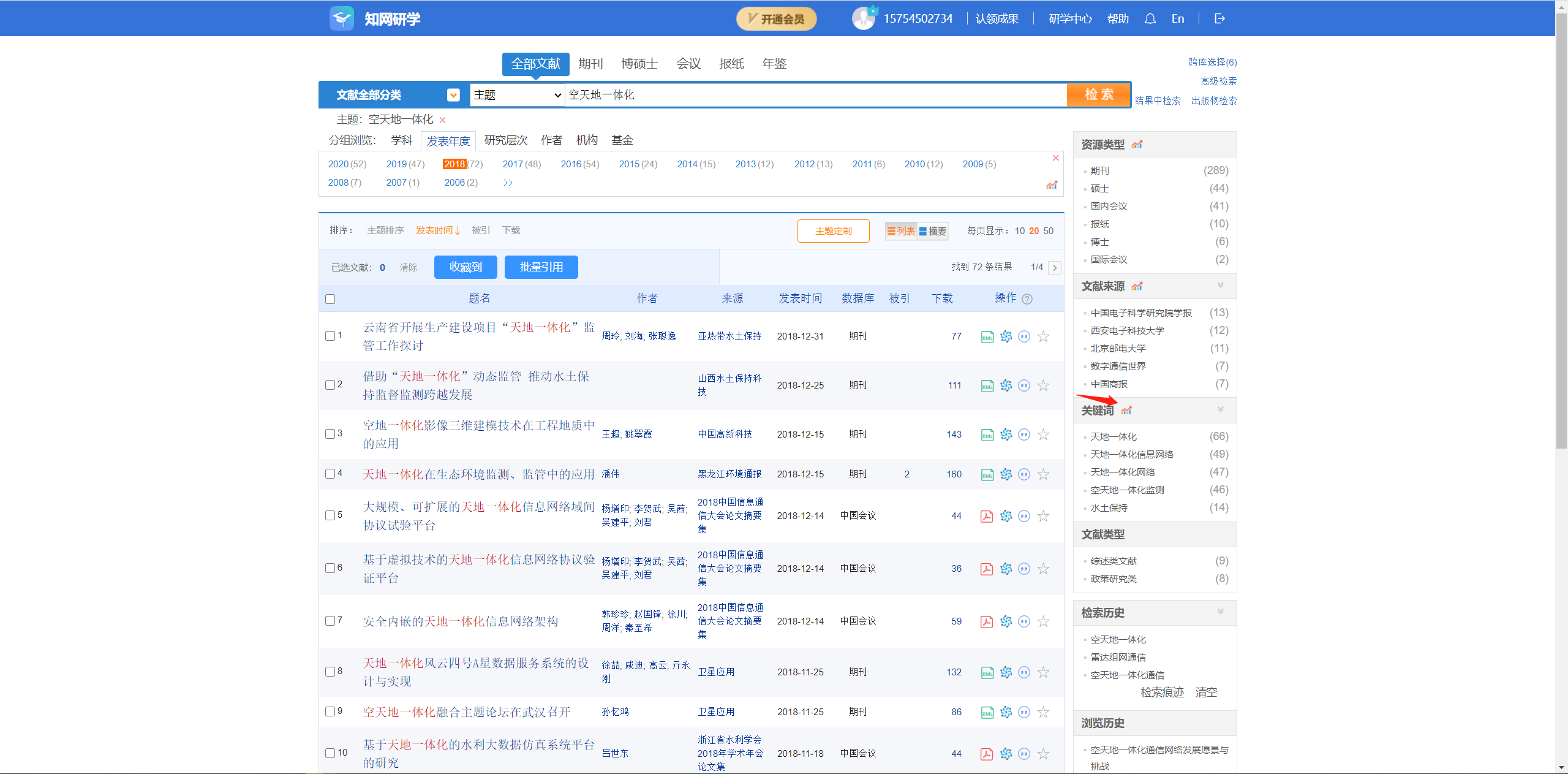Viewport: 1568px width, 774px height.
Task: View the citation quote for result 4
Action: [x=1024, y=474]
